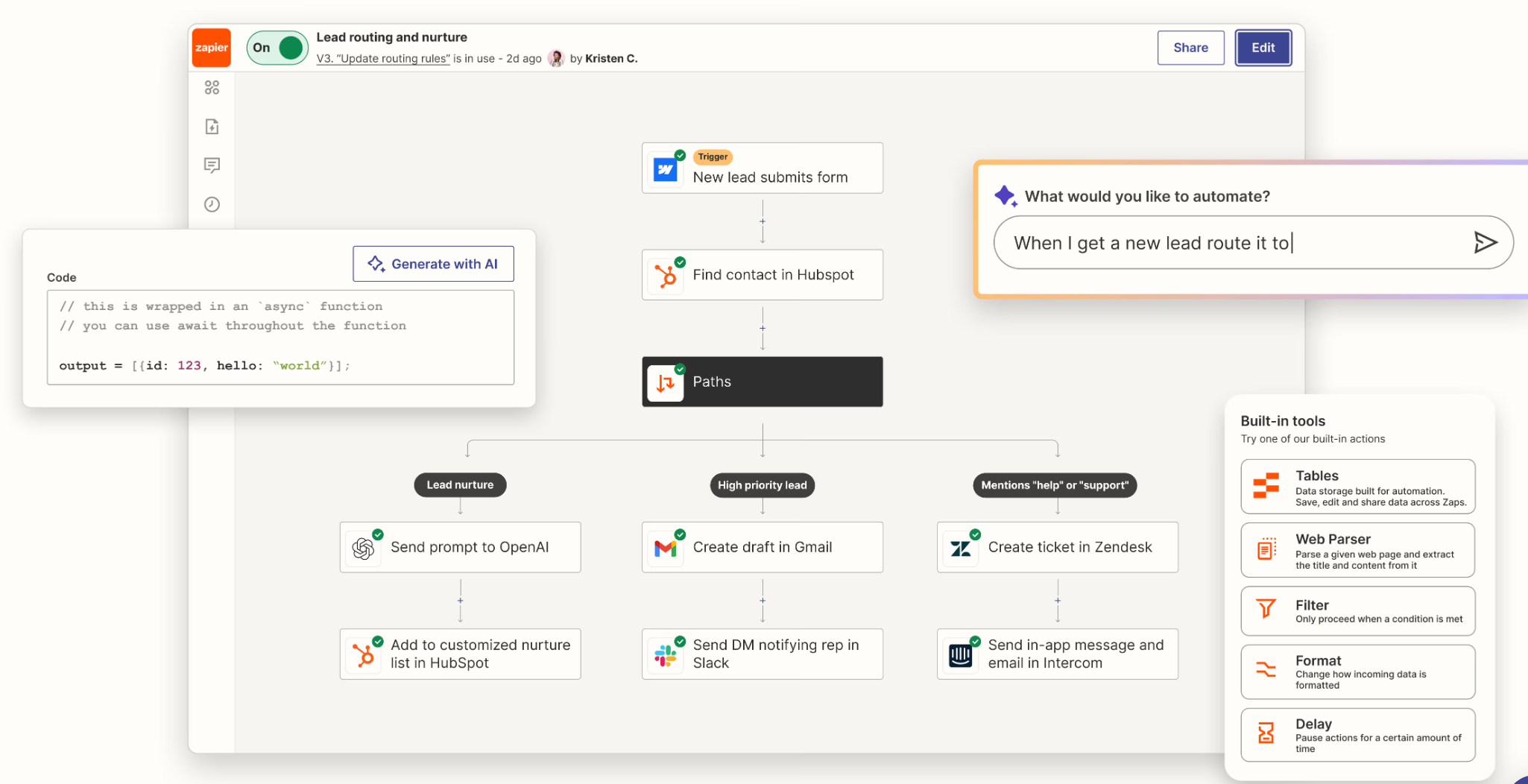
Task: Open the history clock sidebar icon
Action: (212, 204)
